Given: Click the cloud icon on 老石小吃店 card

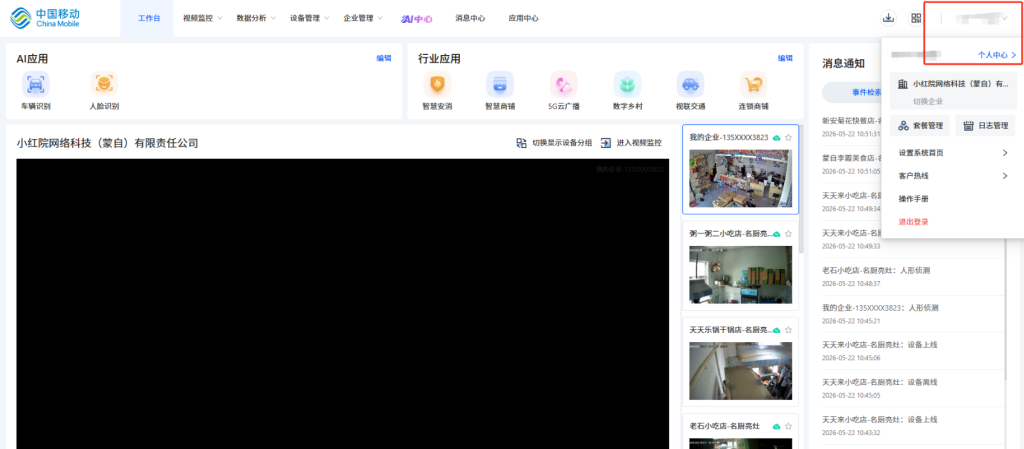Looking at the screenshot, I should 776,426.
